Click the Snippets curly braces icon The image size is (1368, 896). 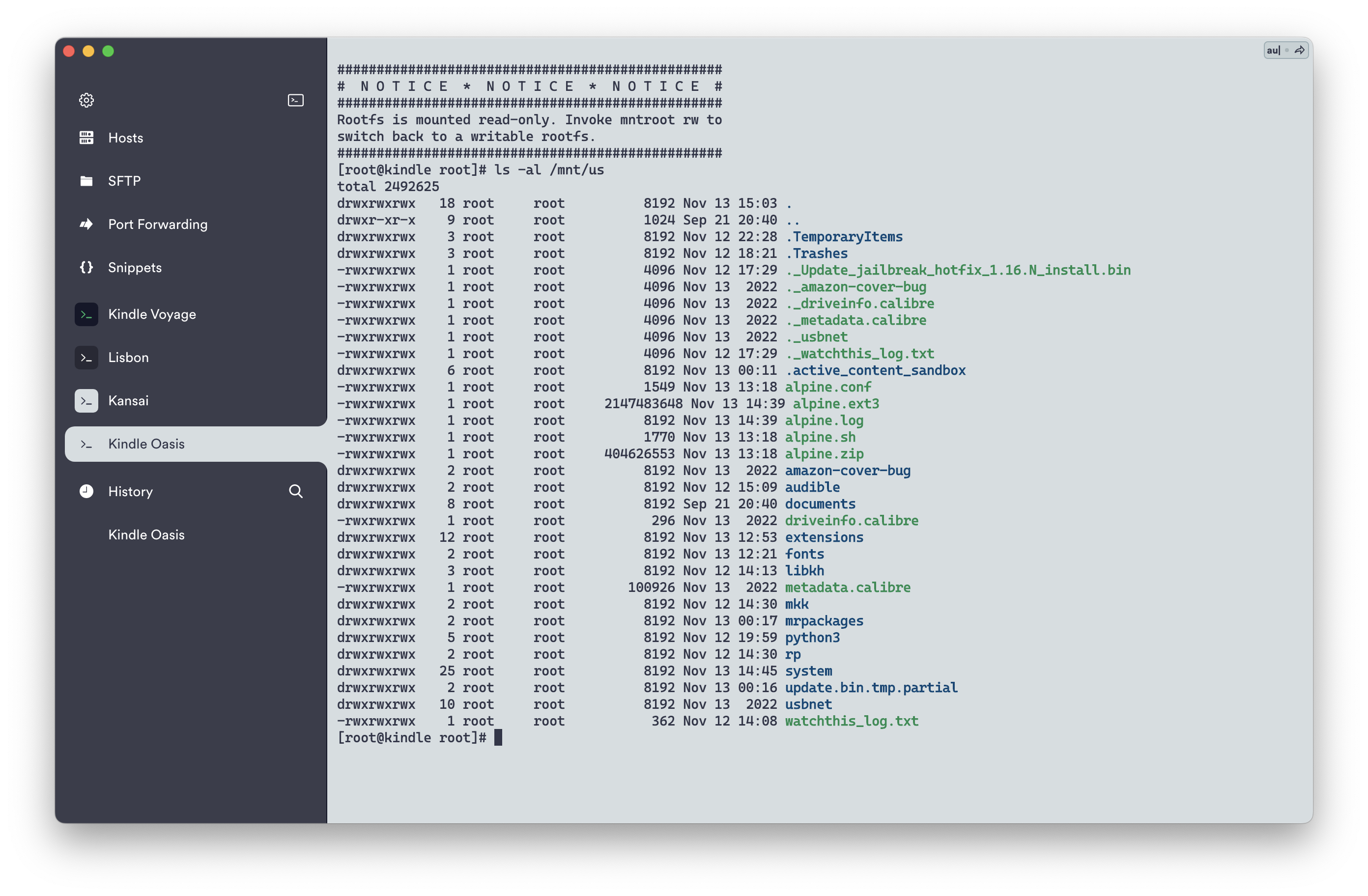point(86,267)
